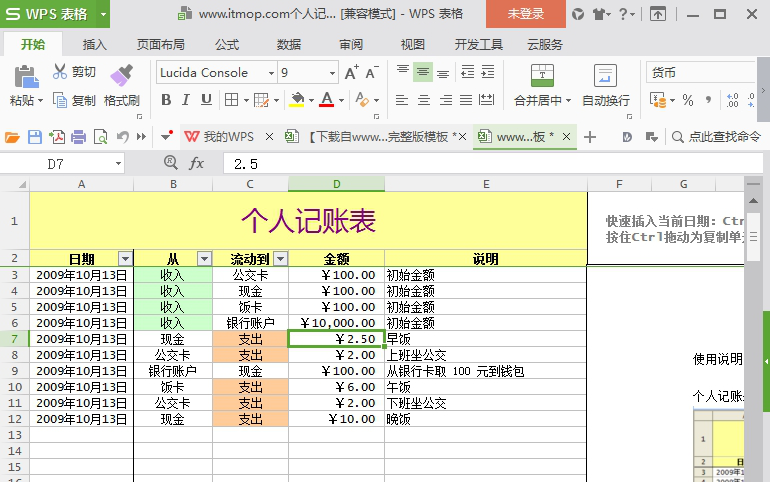Screen dimensions: 770x501
Task: Align text left
Action: click(402, 100)
